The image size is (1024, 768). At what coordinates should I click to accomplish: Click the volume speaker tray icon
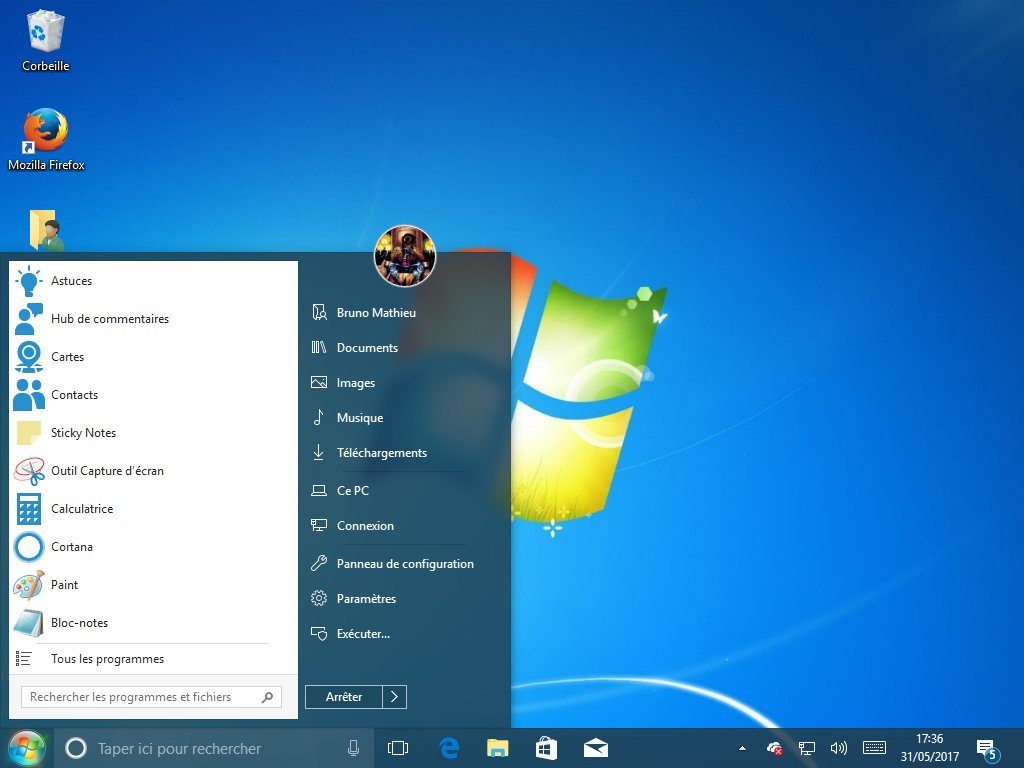[x=839, y=748]
